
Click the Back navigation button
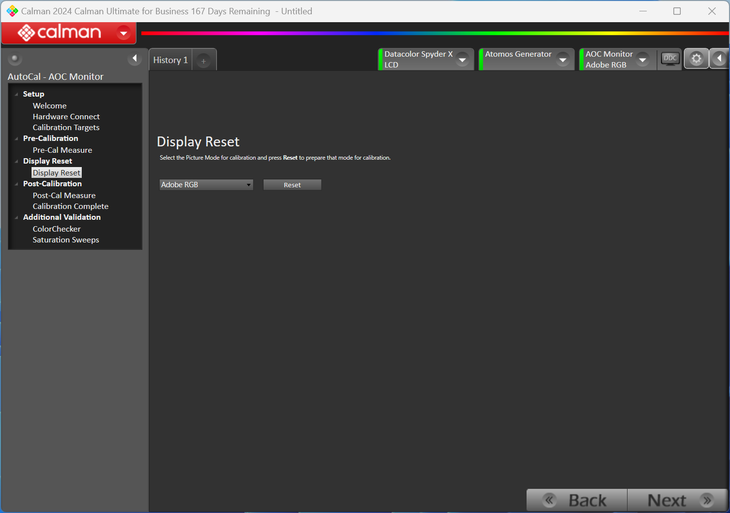[577, 500]
